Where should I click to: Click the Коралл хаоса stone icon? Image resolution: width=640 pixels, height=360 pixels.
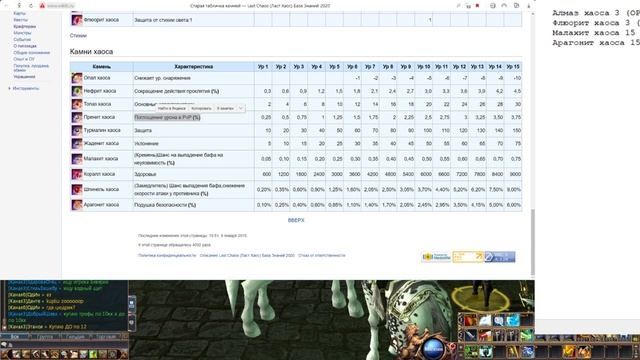[77, 174]
